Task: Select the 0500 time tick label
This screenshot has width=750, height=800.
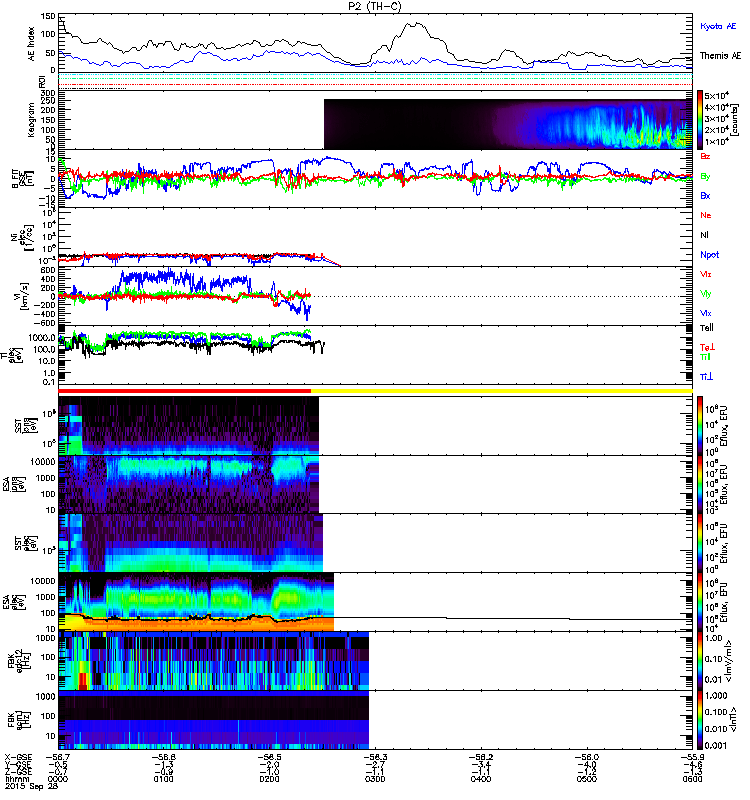Action: pyautogui.click(x=587, y=779)
